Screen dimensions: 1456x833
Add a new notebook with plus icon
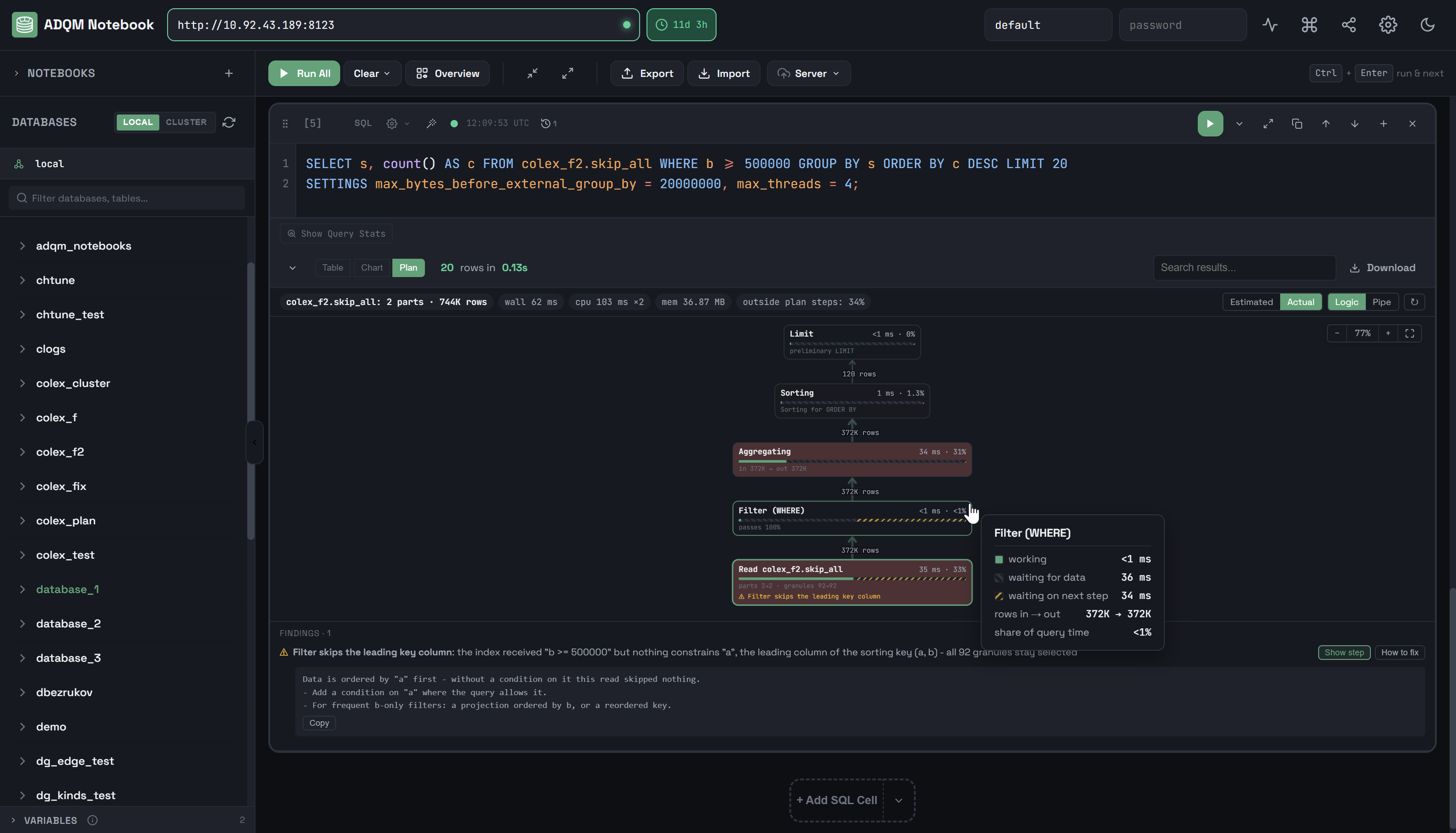pos(229,73)
